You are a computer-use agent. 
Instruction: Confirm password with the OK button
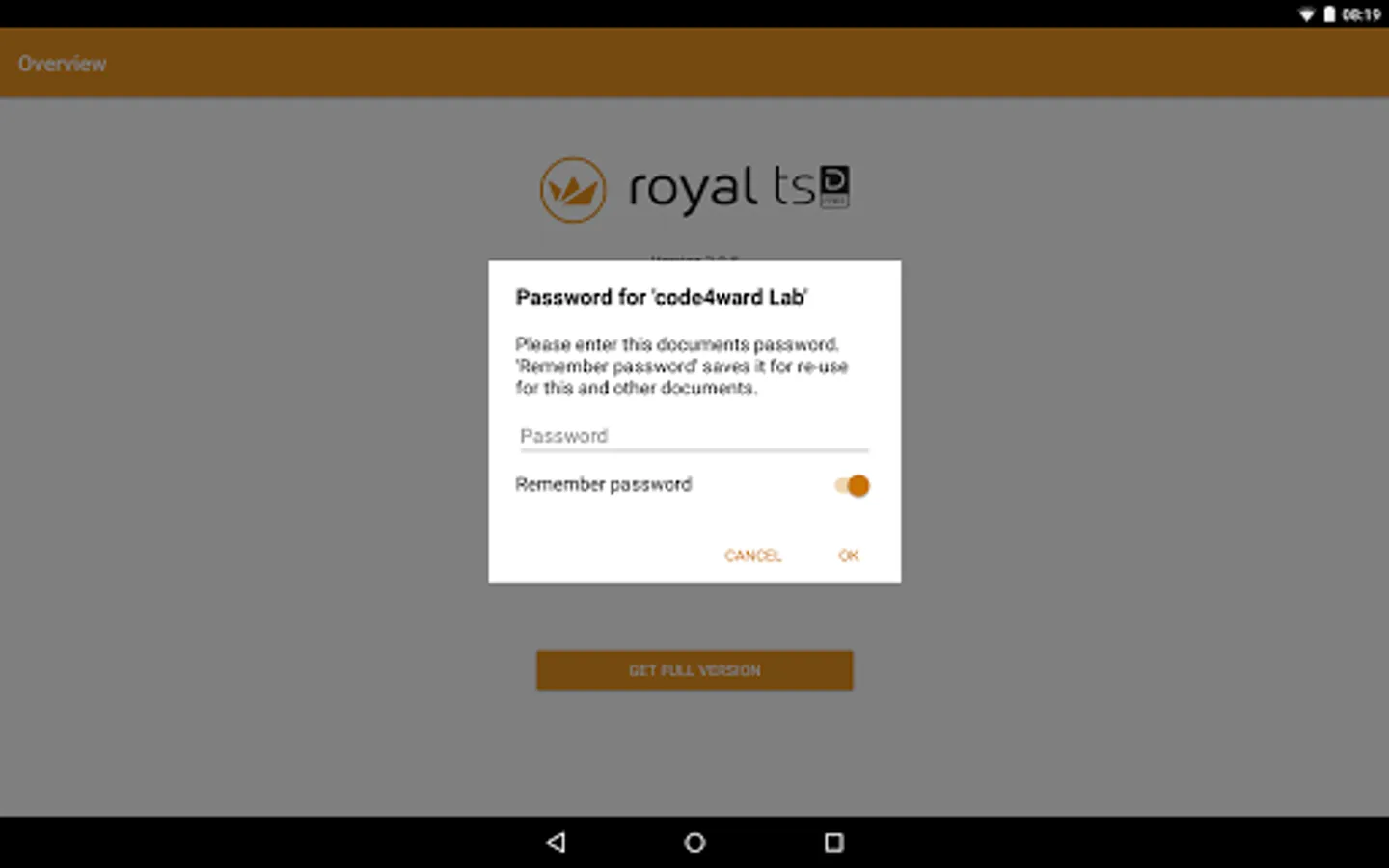[848, 556]
